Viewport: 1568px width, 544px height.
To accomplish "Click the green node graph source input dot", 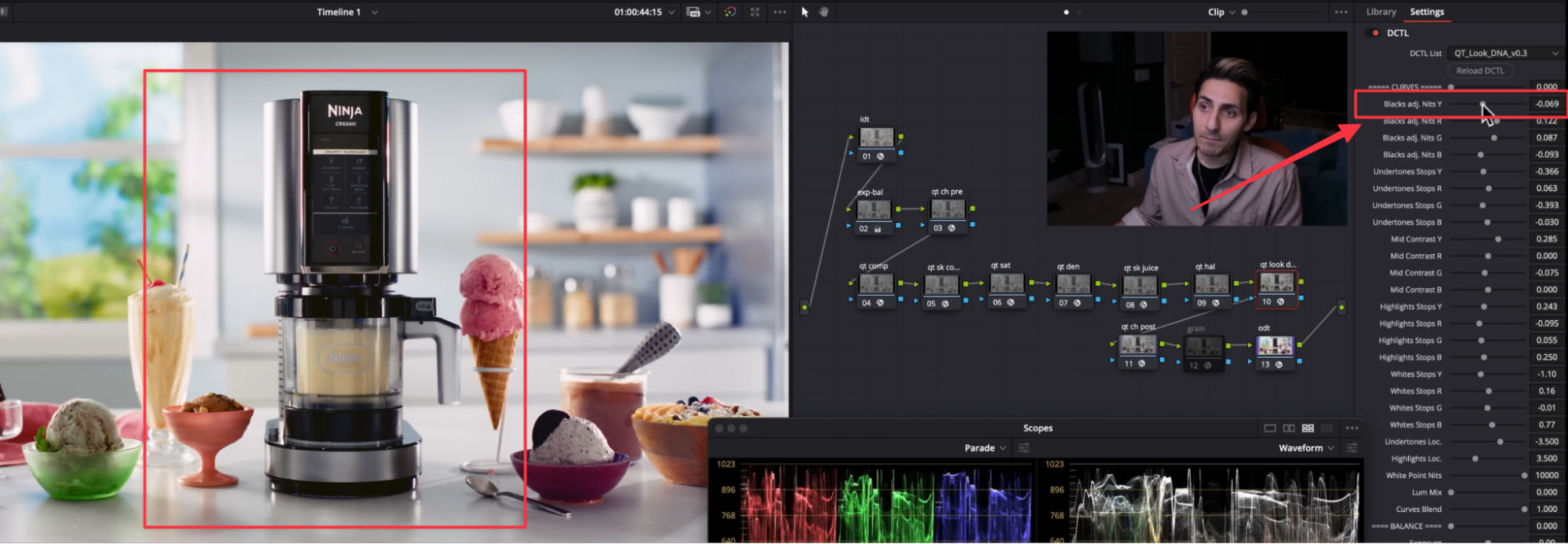I will pyautogui.click(x=805, y=308).
